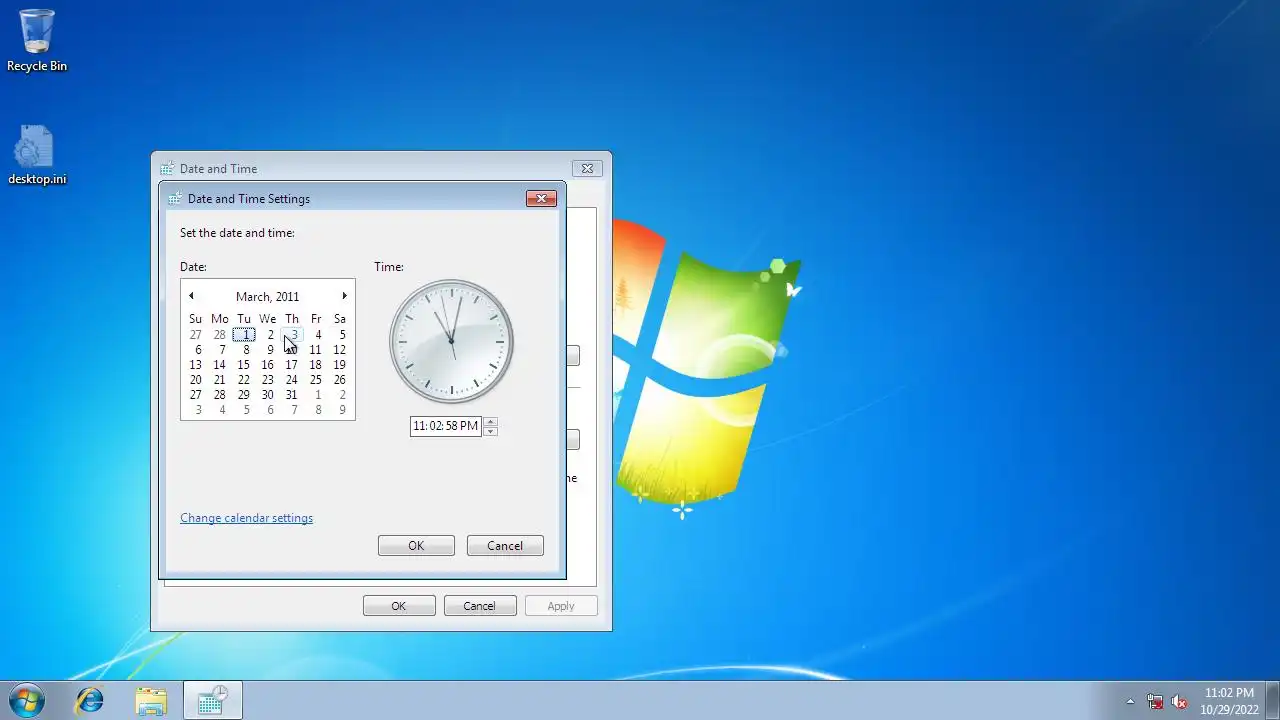1280x720 pixels.
Task: Select March 26 in the calendar
Action: [340, 380]
